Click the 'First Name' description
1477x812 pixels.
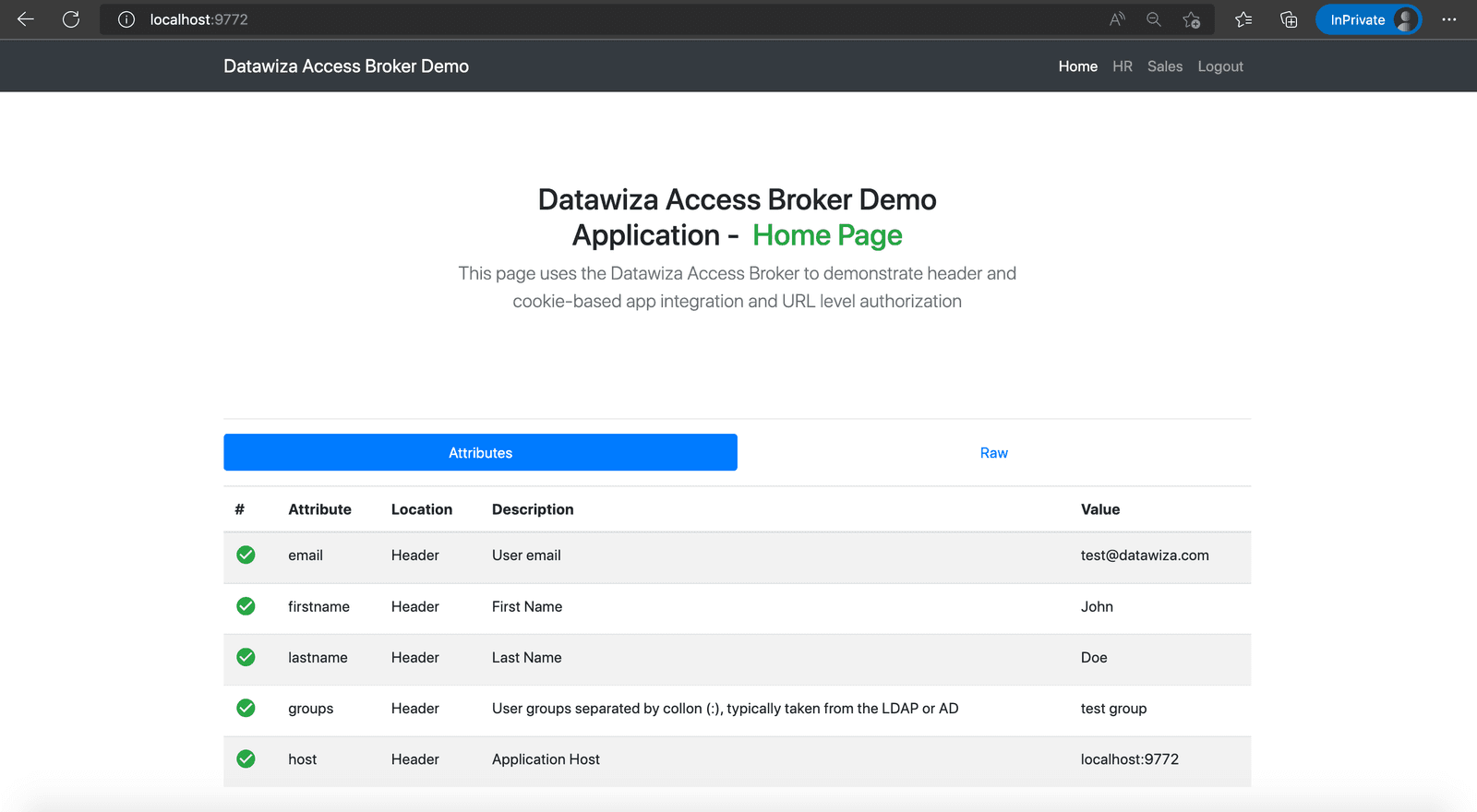click(527, 606)
